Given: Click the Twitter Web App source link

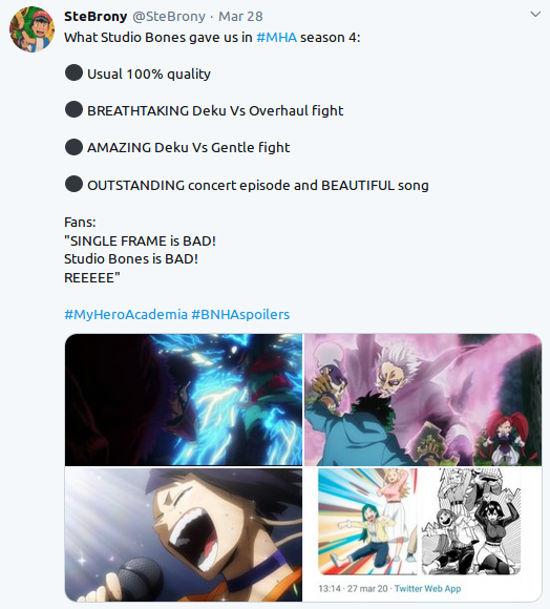Looking at the screenshot, I should pos(428,588).
